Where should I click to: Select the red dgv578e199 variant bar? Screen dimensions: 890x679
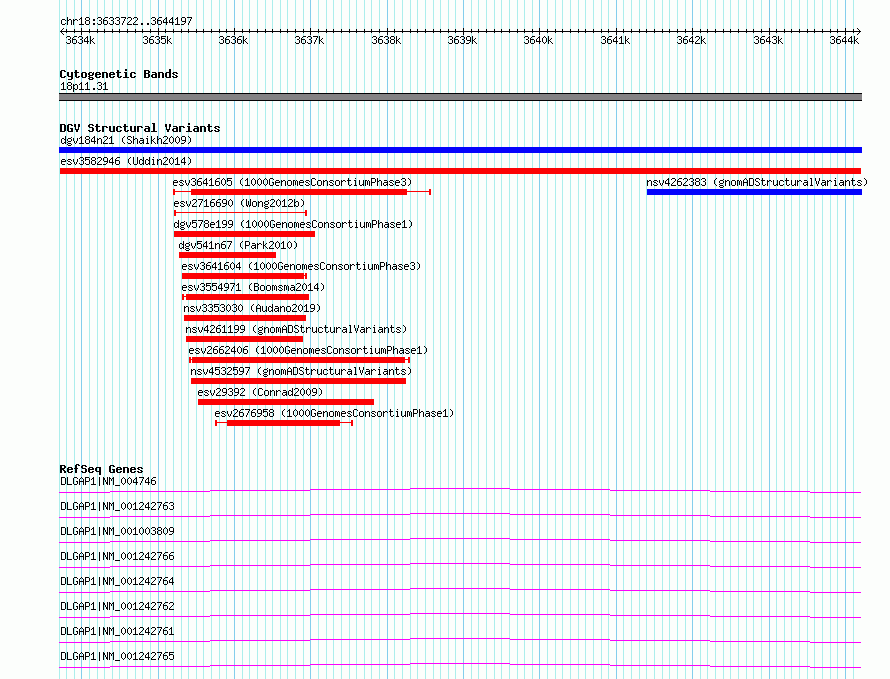(244, 234)
